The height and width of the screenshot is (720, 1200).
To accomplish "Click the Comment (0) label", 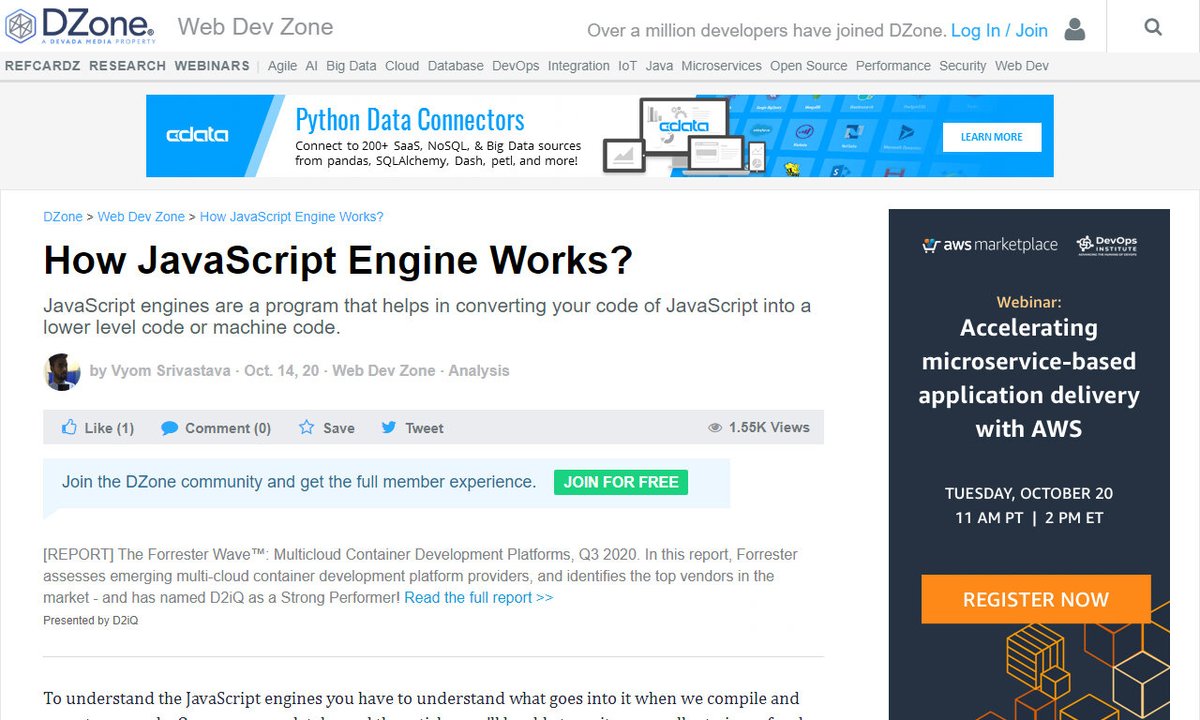I will click(228, 428).
